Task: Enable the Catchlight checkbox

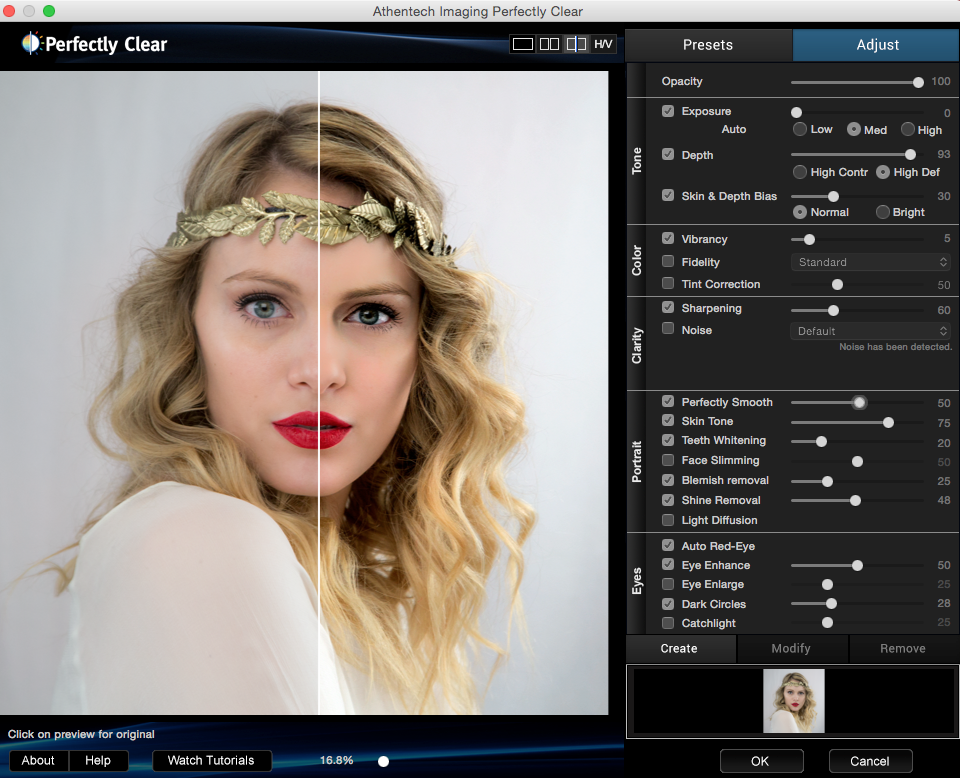Action: [x=668, y=623]
